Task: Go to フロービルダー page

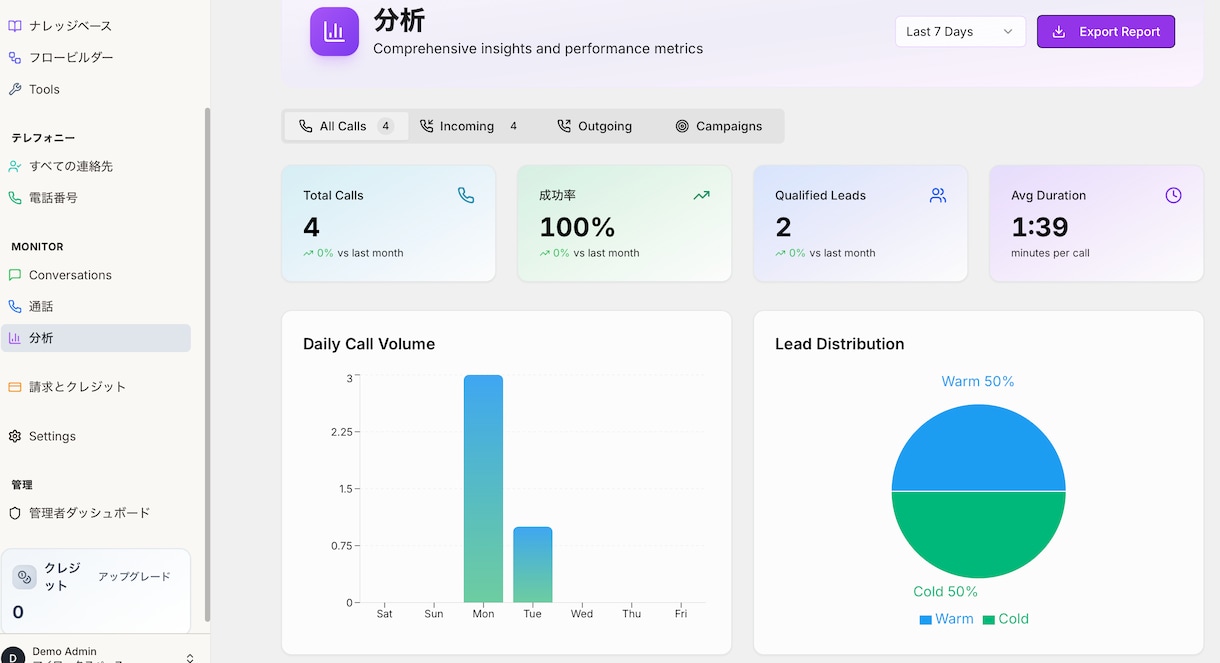Action: point(96,58)
